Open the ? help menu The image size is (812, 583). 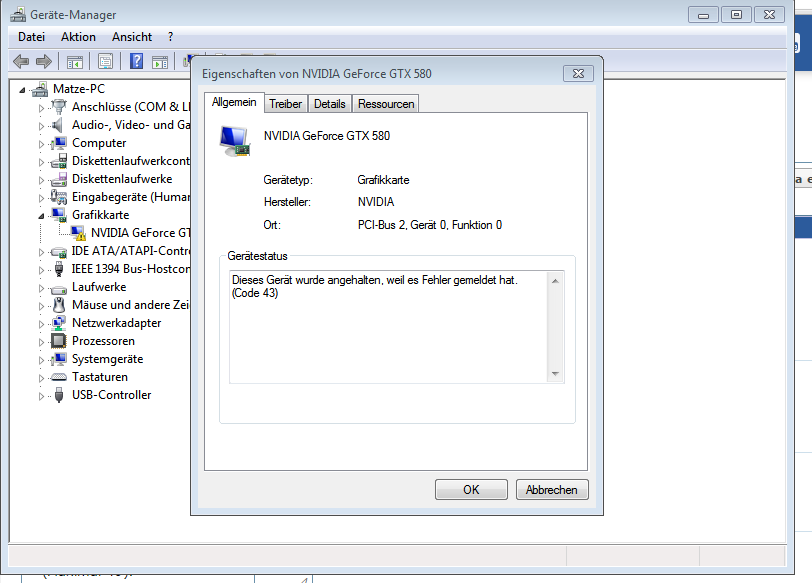[171, 37]
